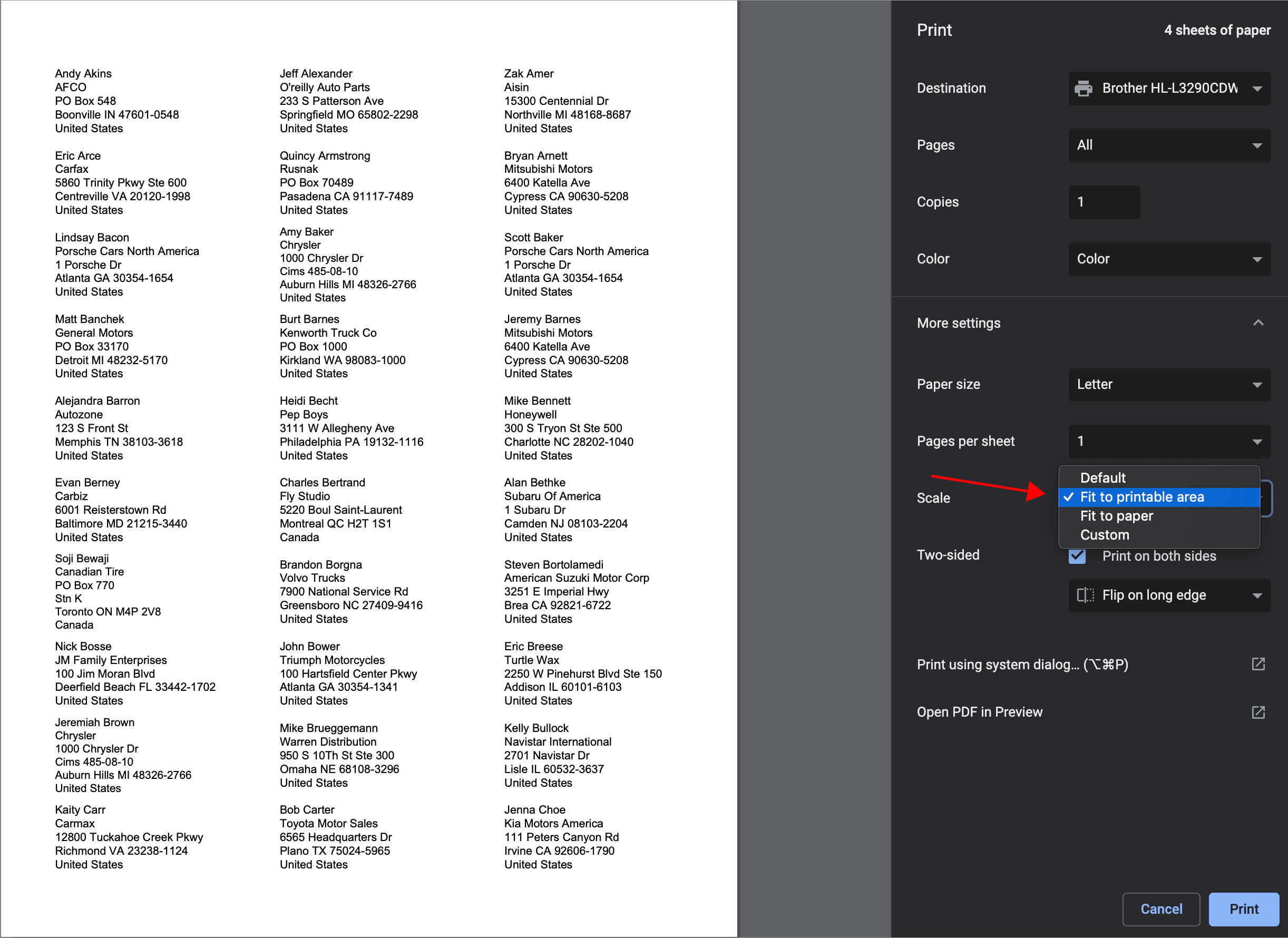Choose Fit to paper scale option
1288x938 pixels.
(x=1159, y=516)
